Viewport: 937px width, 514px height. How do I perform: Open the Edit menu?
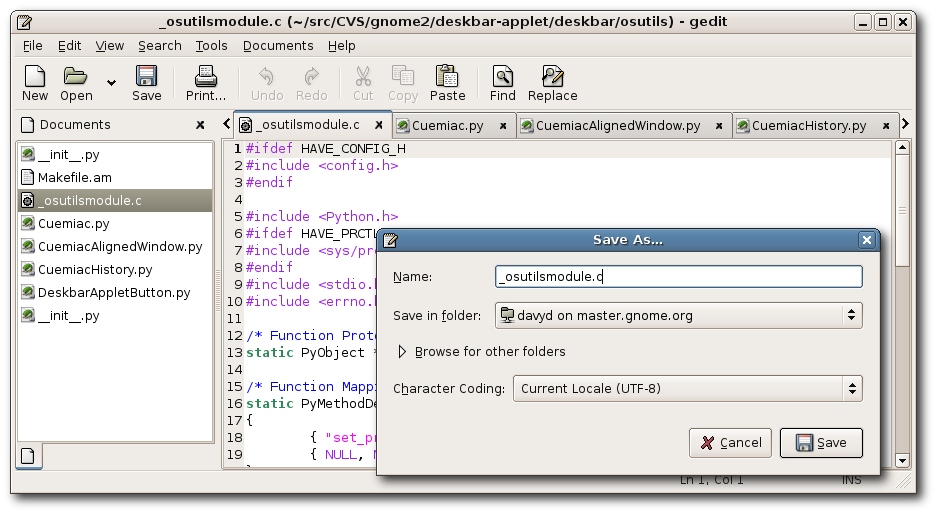point(69,46)
